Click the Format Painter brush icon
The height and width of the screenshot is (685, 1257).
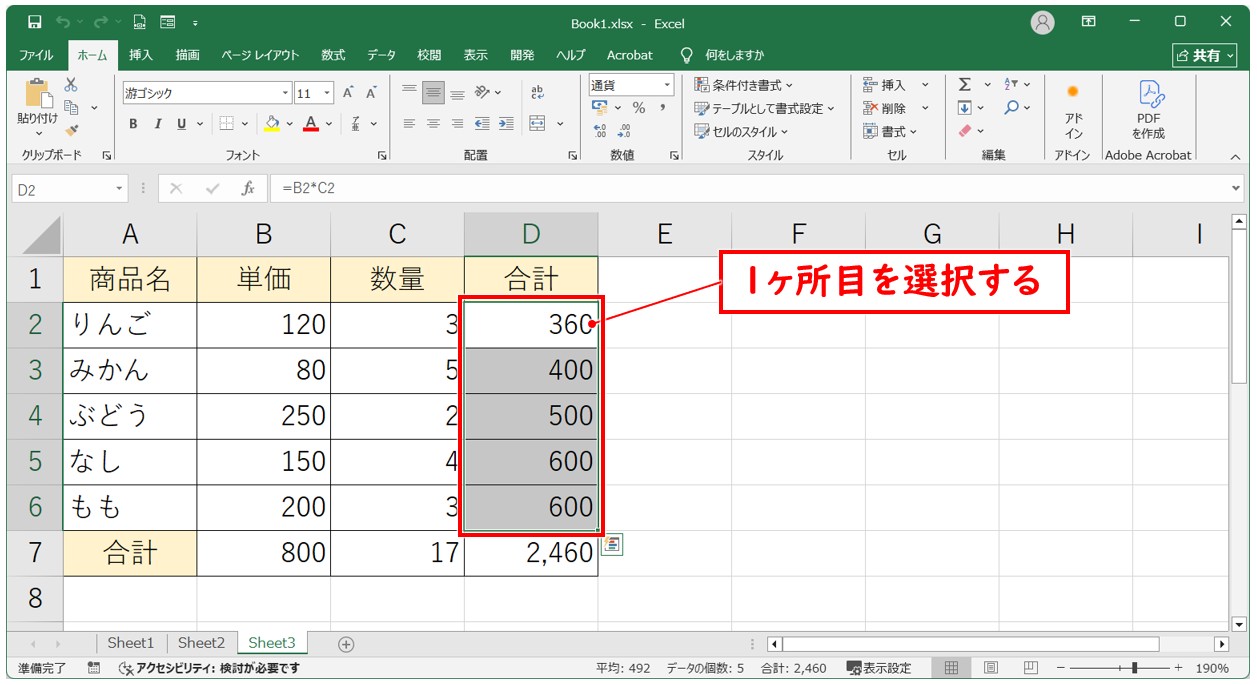pyautogui.click(x=71, y=129)
